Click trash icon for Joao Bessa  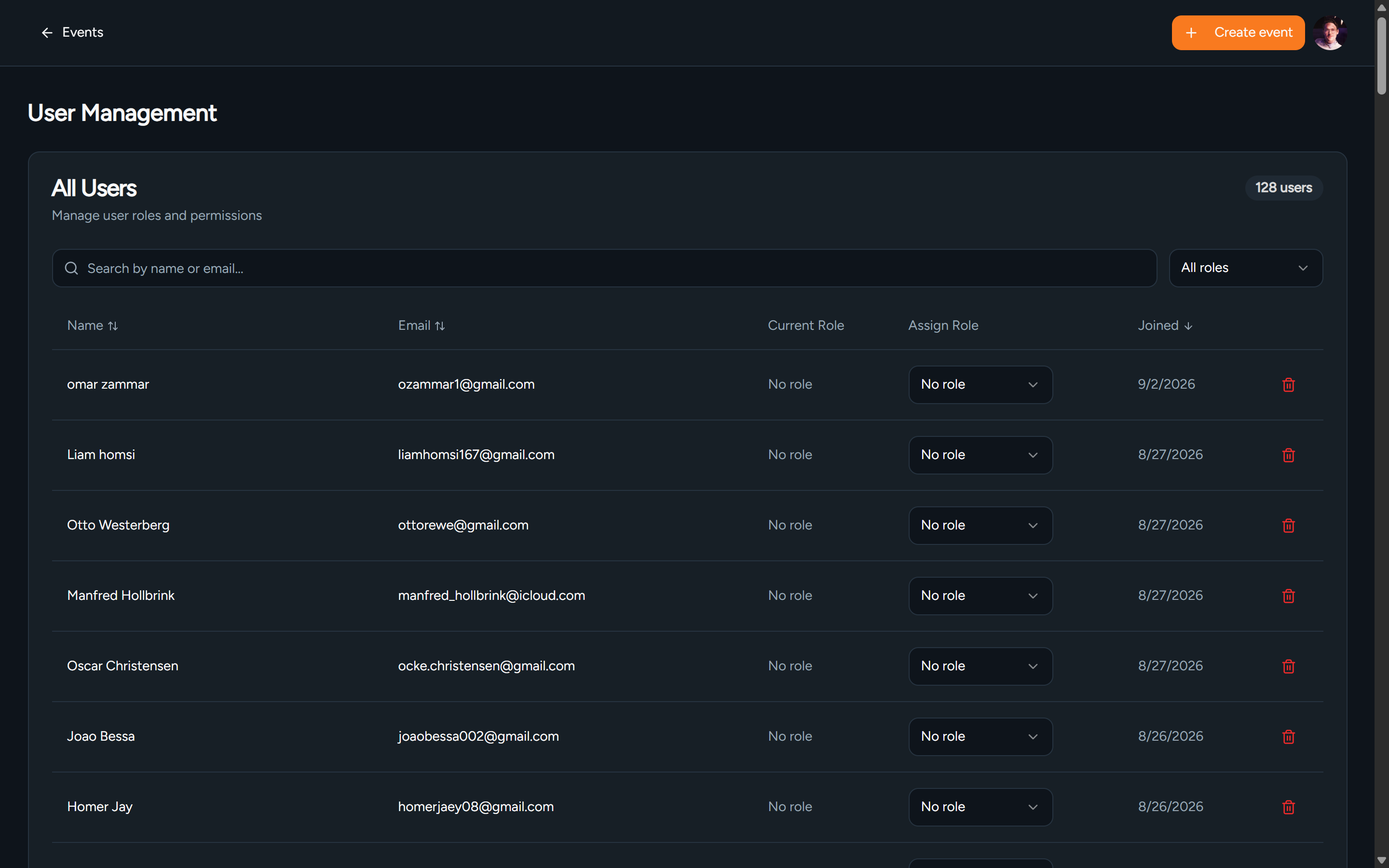tap(1288, 736)
